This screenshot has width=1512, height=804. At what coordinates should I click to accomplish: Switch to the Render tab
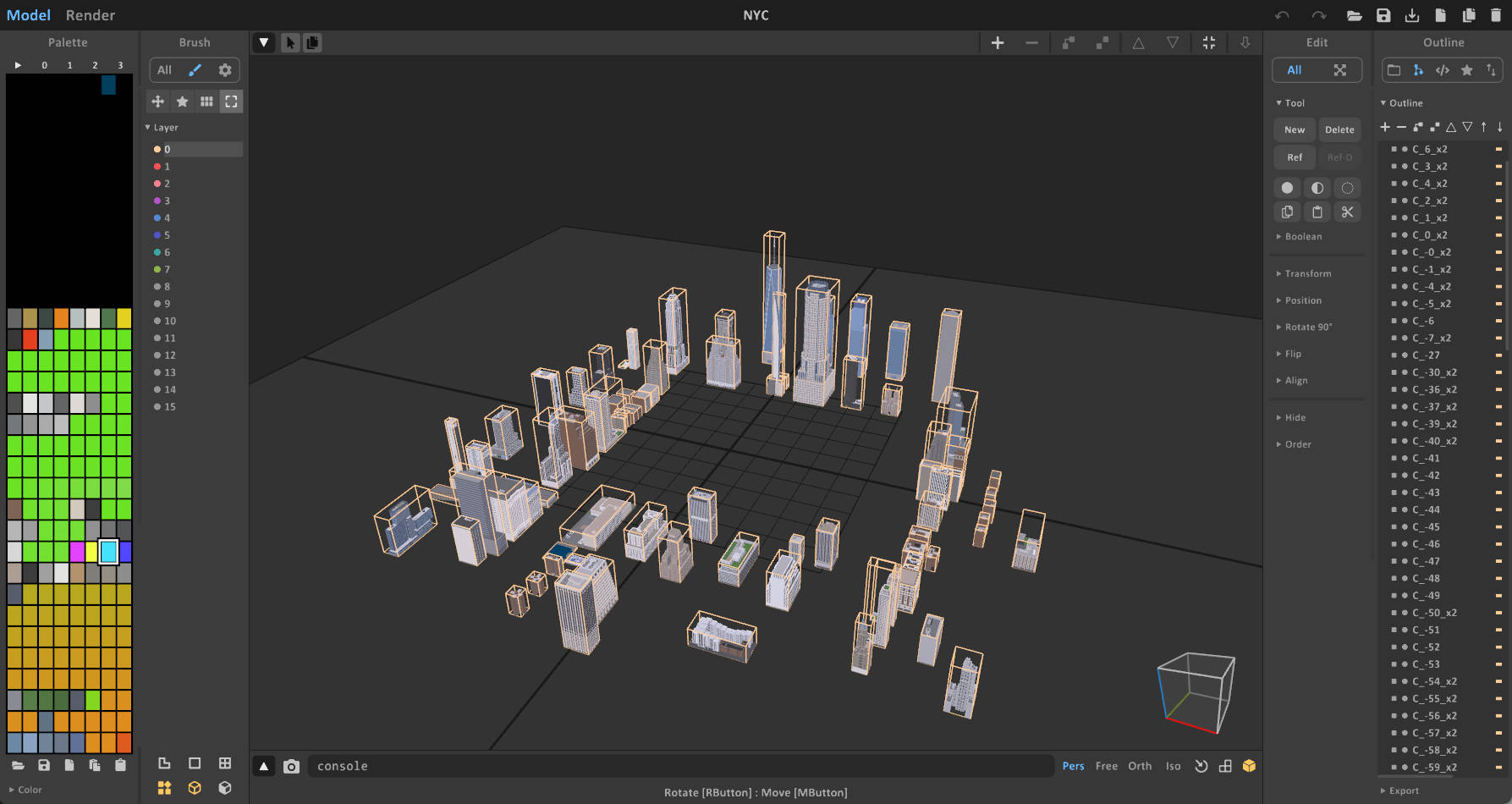(x=91, y=15)
